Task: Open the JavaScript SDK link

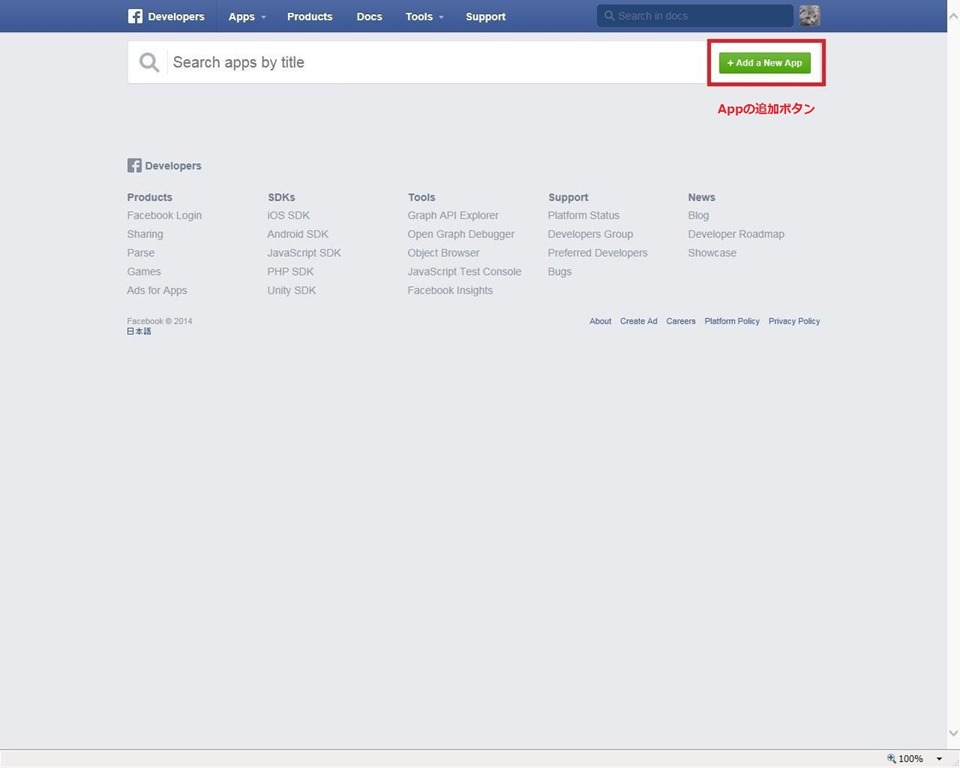Action: coord(304,253)
